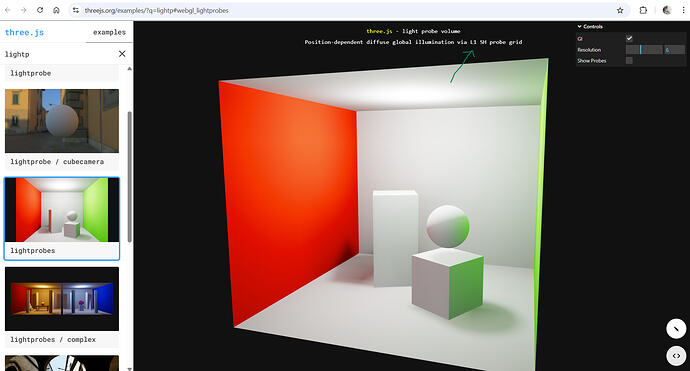The image size is (690, 371).
Task: Bookmark this page with the star
Action: pyautogui.click(x=620, y=10)
